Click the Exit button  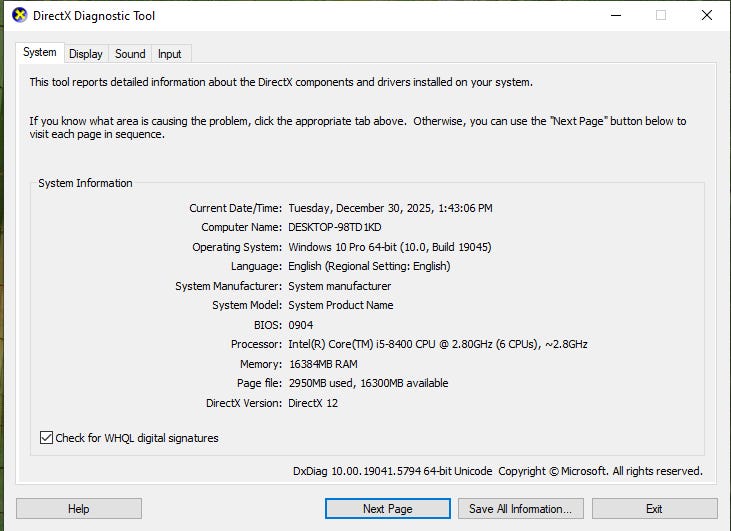point(655,509)
